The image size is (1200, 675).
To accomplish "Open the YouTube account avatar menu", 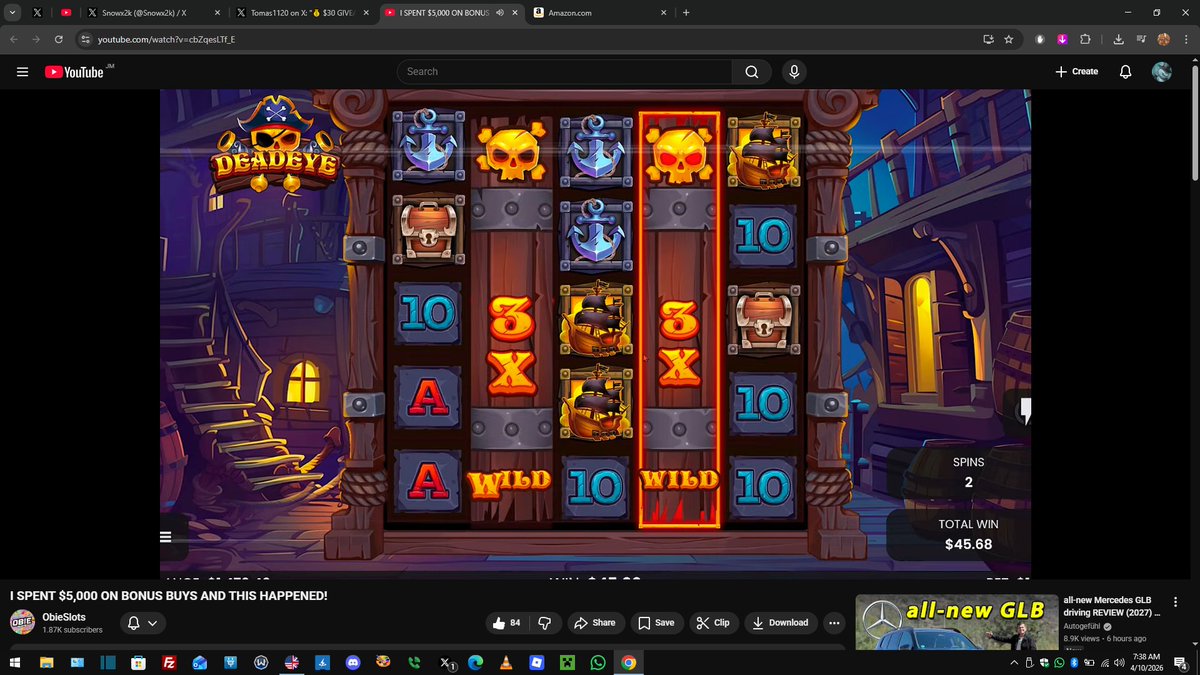I will pos(1161,72).
